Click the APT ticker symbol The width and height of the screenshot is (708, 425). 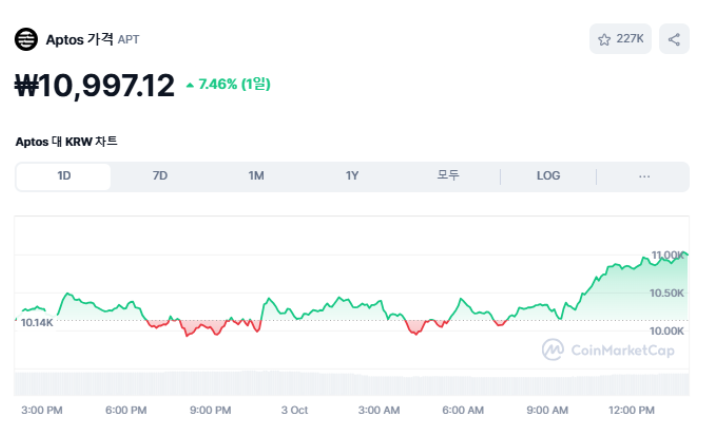128,40
